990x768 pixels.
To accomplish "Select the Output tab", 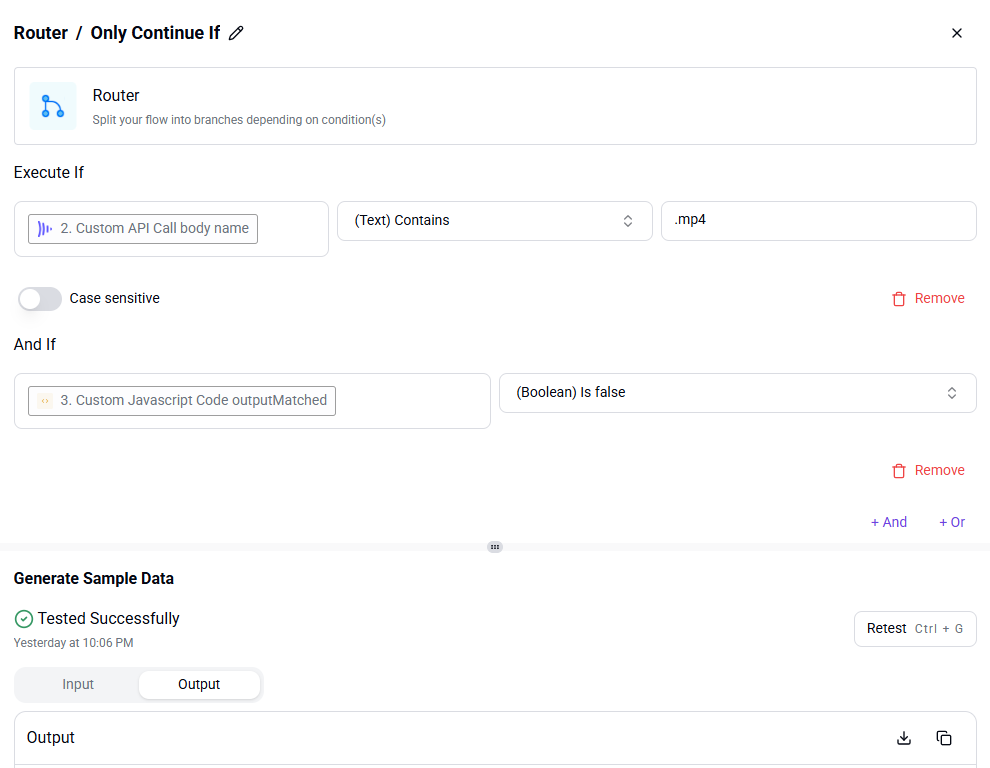I will click(199, 685).
